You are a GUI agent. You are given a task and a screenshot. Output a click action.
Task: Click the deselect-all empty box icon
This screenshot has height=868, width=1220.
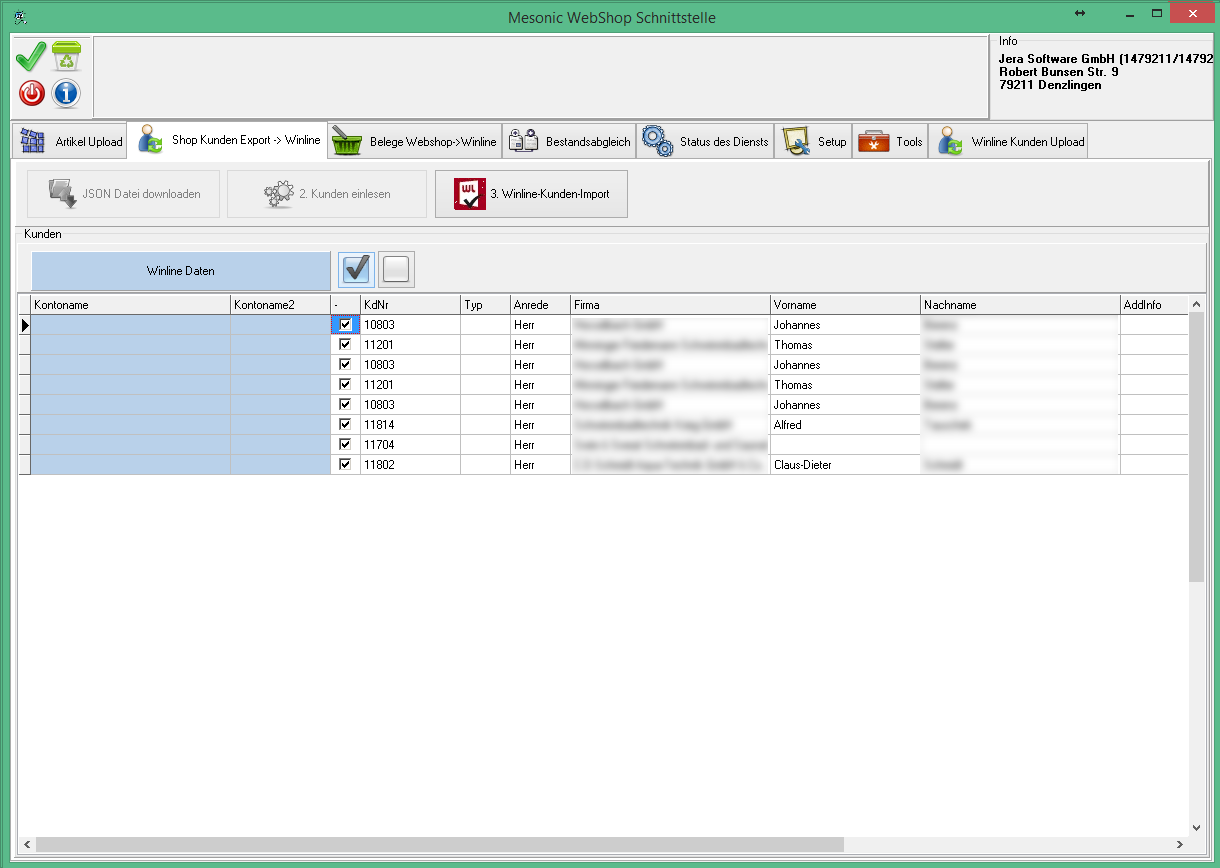click(x=397, y=269)
